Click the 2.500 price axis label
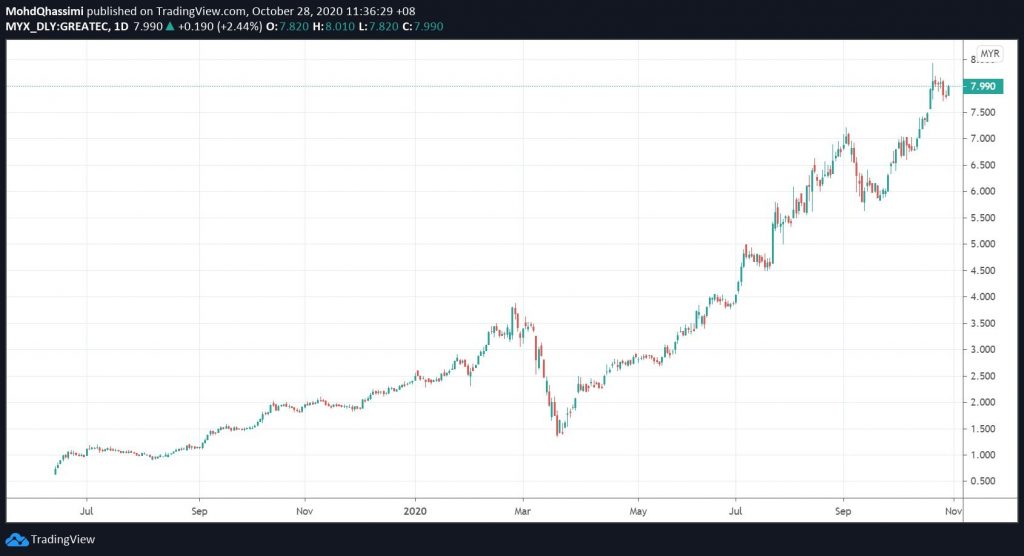The width and height of the screenshot is (1024, 556). (x=983, y=376)
